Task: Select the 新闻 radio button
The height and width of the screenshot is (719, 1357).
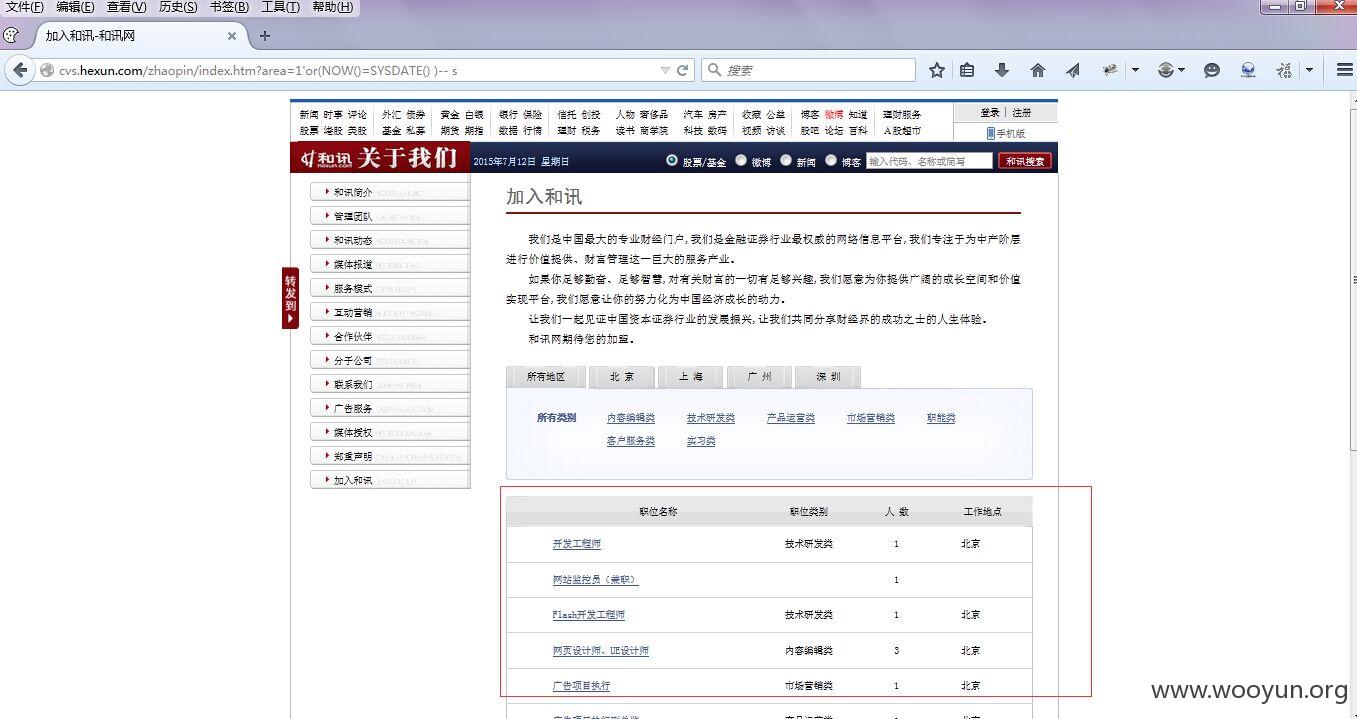Action: pyautogui.click(x=786, y=160)
